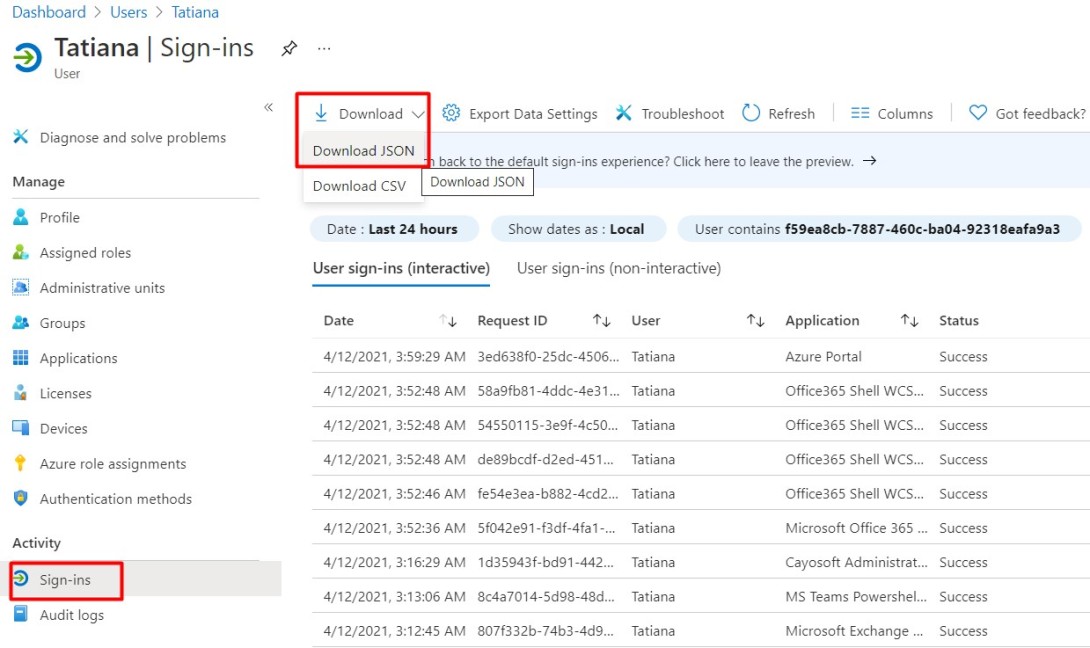Select request ID 58a9fb81-4ddc-4e31
Screen dimensions: 1090x648
548,391
